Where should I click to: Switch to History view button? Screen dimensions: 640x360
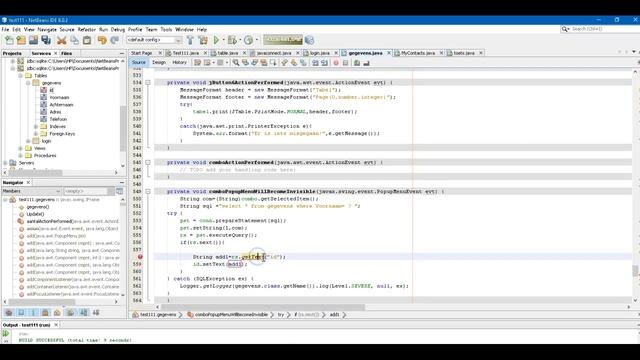pyautogui.click(x=179, y=62)
